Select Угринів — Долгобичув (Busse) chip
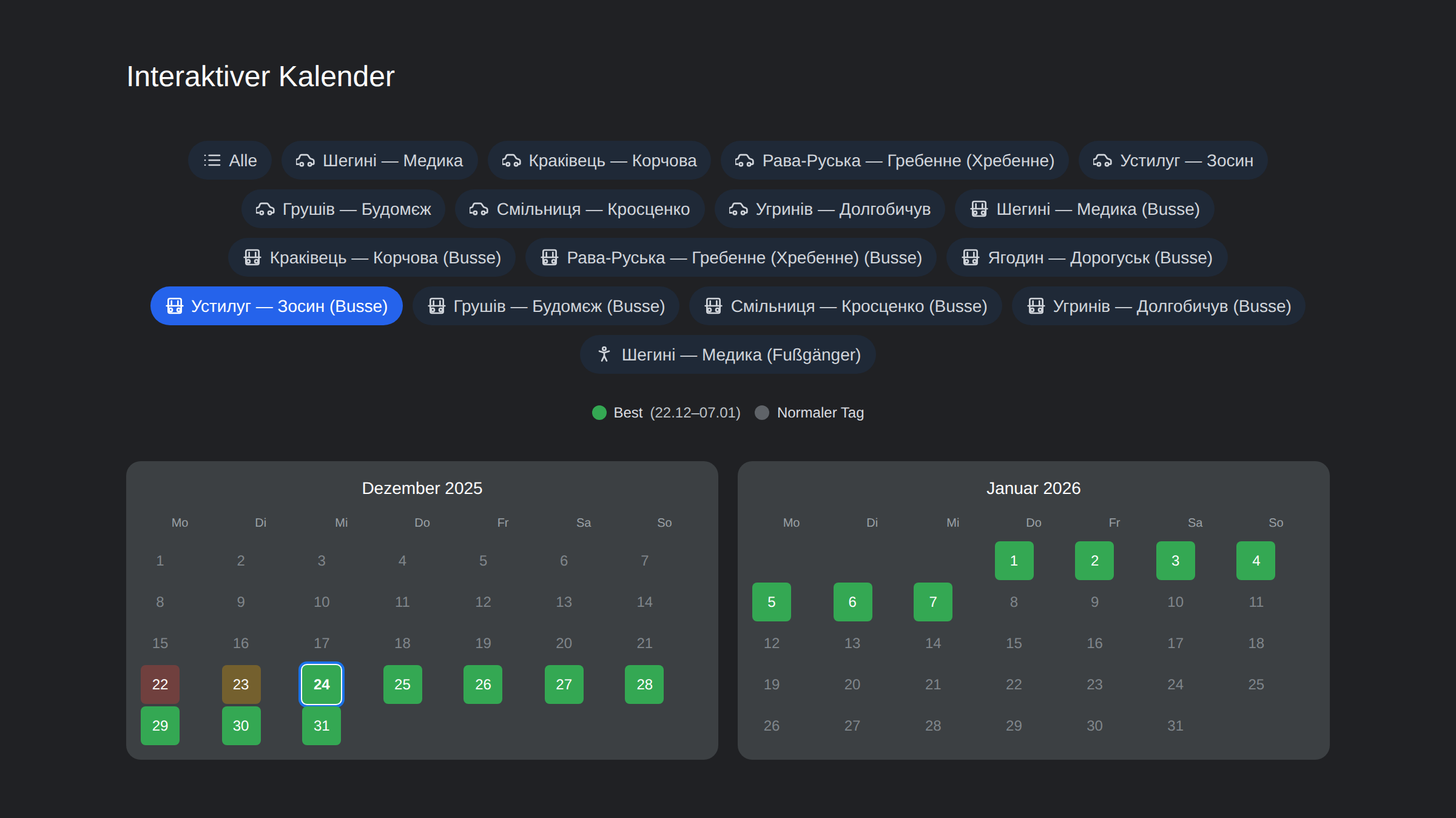Screen dimensions: 1456x818 point(1158,306)
